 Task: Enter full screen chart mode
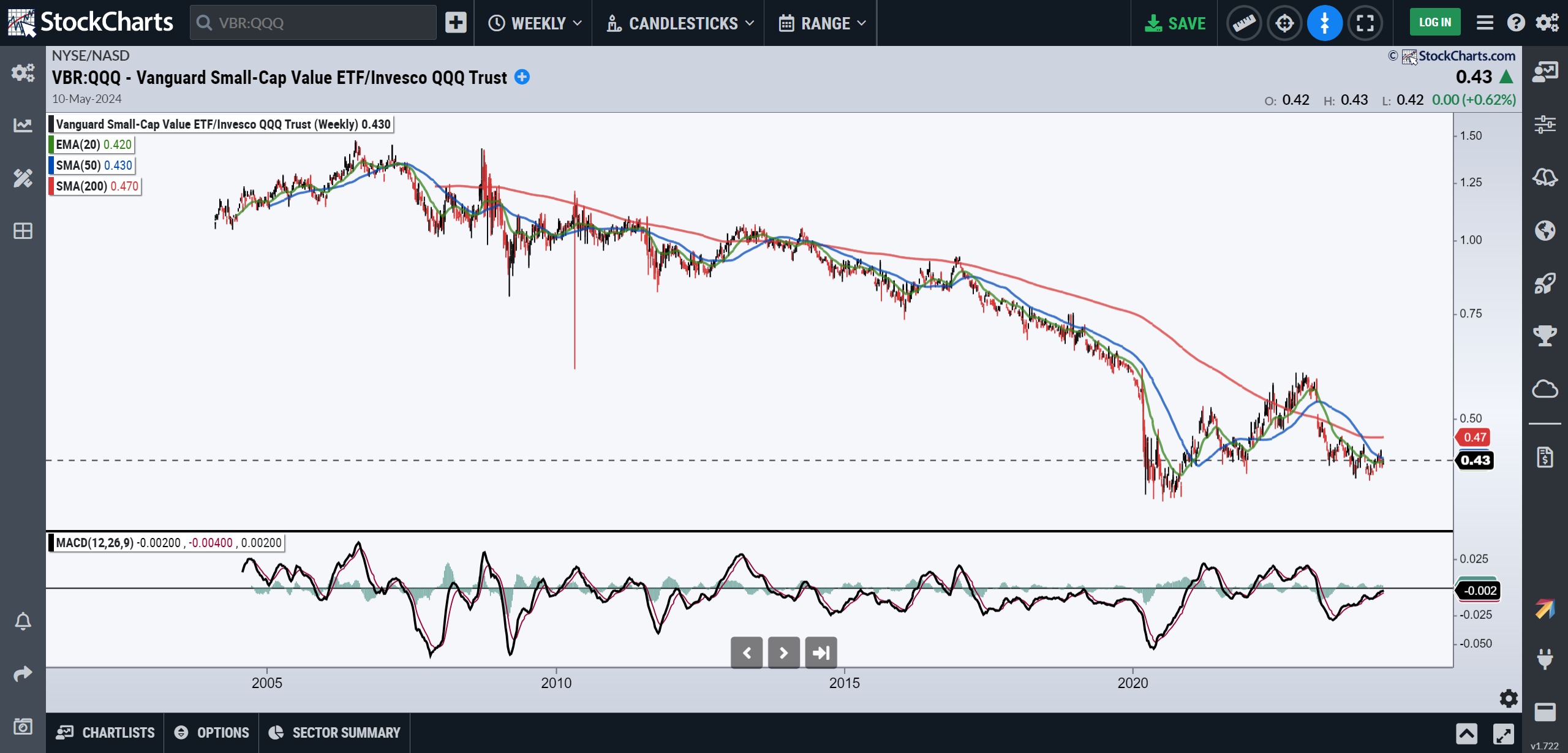[1365, 23]
